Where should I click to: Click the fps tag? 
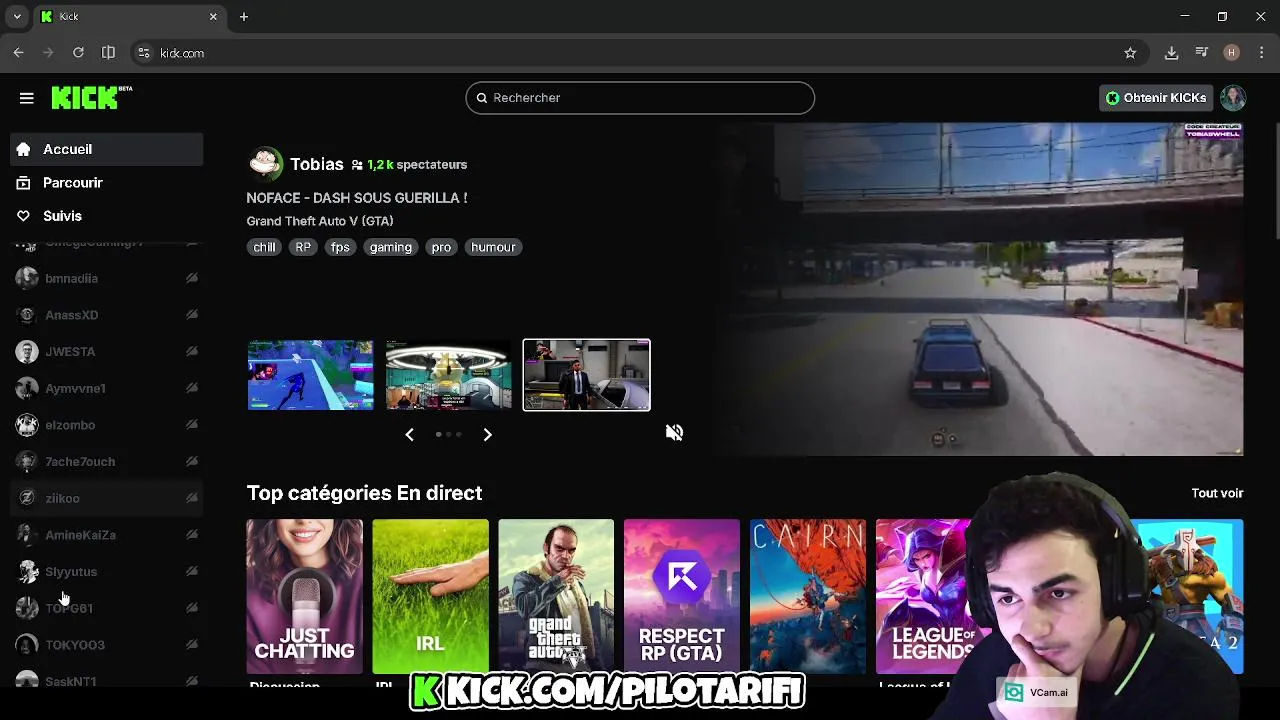click(340, 247)
